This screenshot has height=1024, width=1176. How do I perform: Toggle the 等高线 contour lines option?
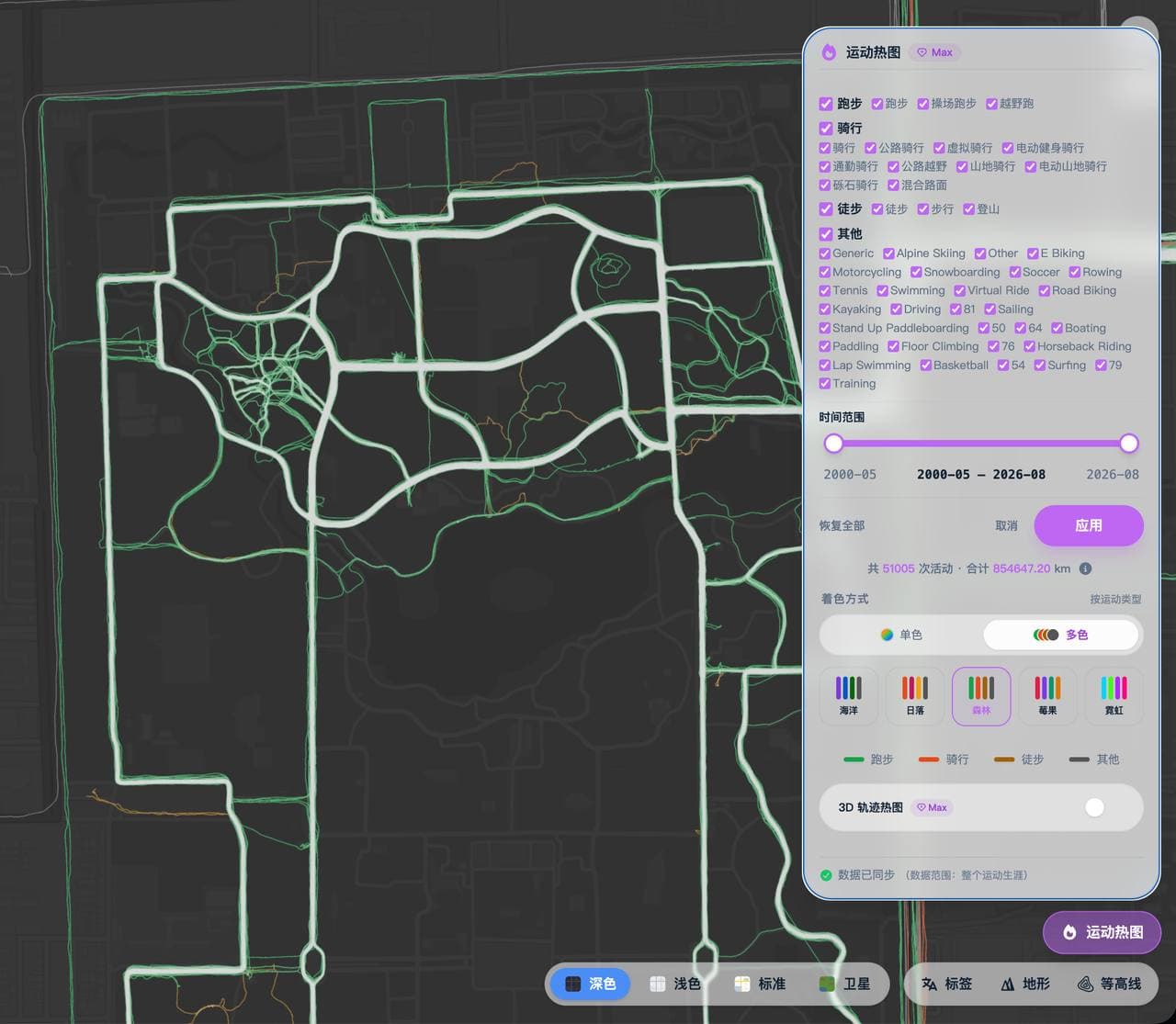1109,984
